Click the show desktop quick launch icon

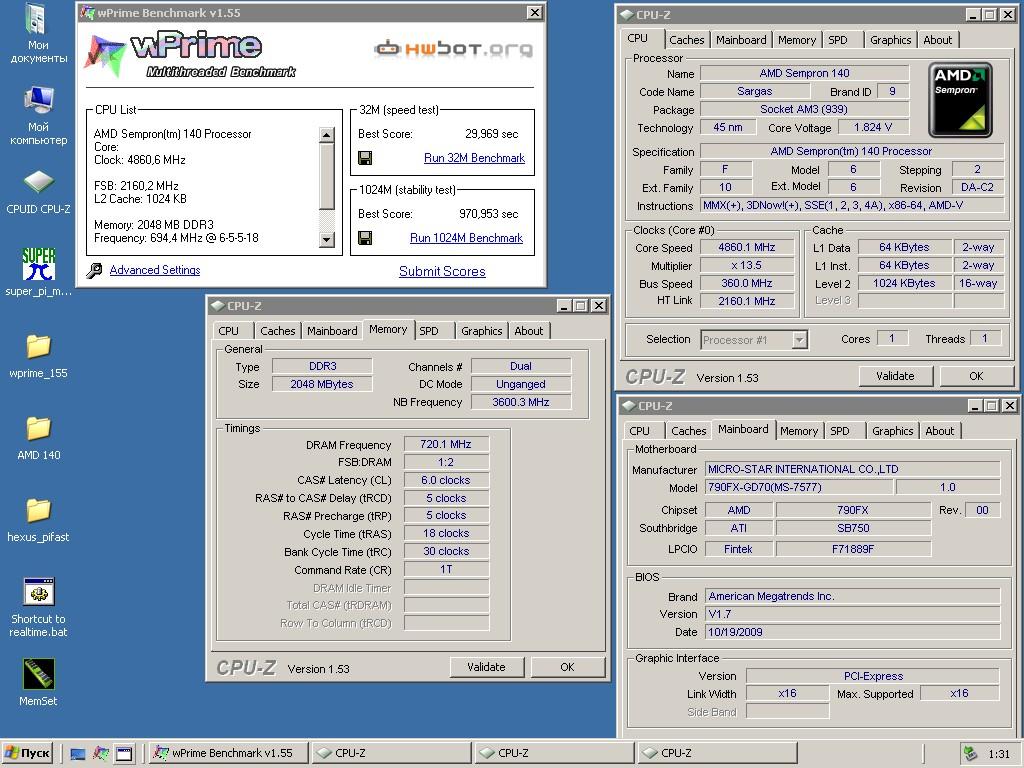pyautogui.click(x=78, y=754)
